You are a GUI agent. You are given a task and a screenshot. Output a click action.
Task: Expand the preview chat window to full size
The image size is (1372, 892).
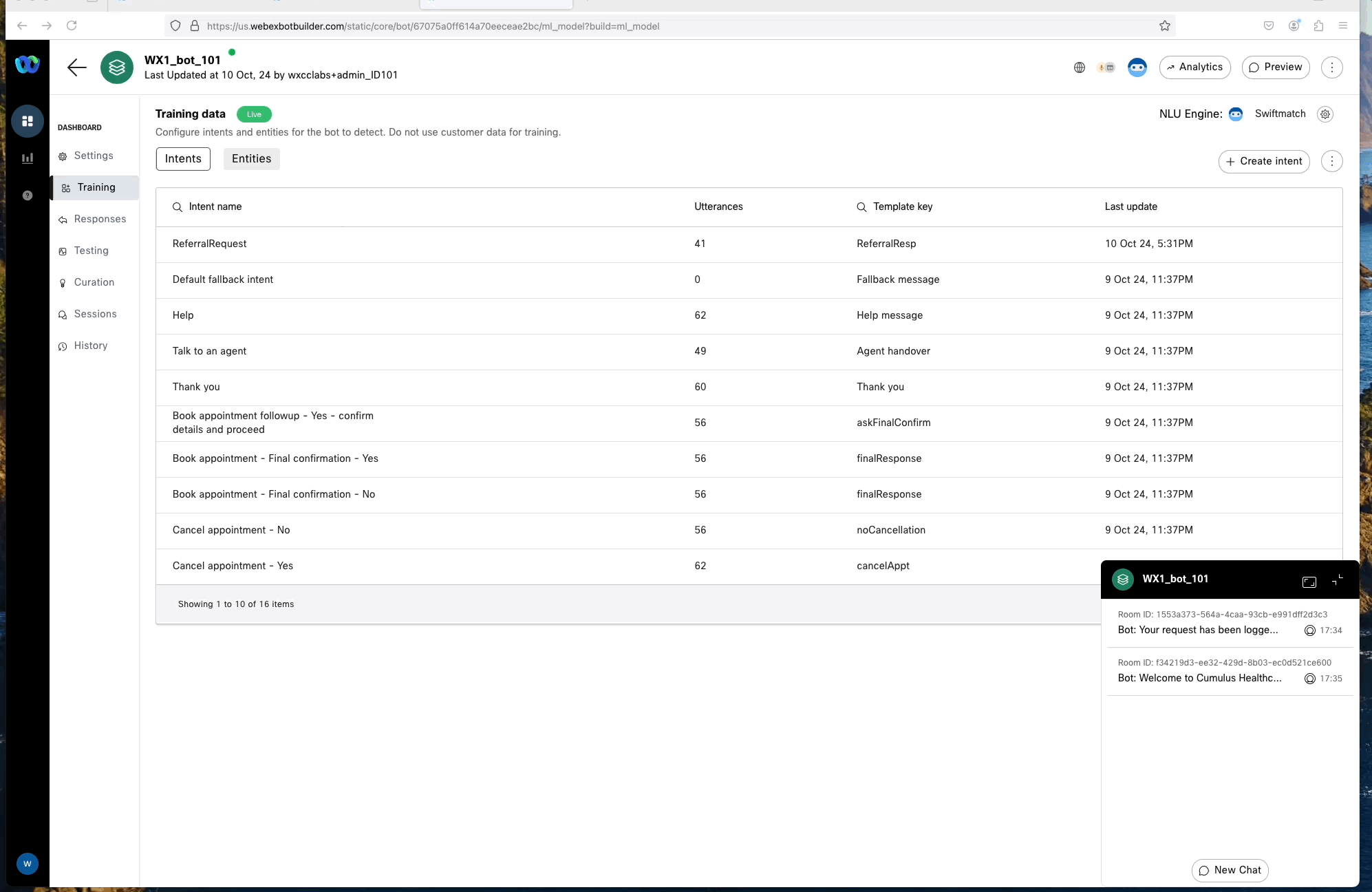tap(1309, 582)
